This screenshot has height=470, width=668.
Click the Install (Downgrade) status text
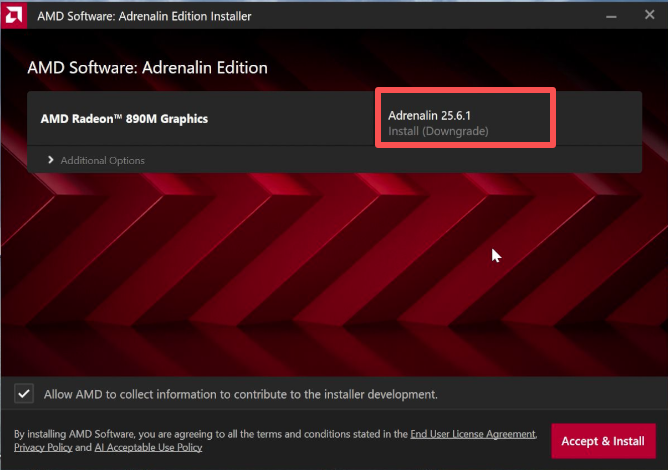pos(438,131)
